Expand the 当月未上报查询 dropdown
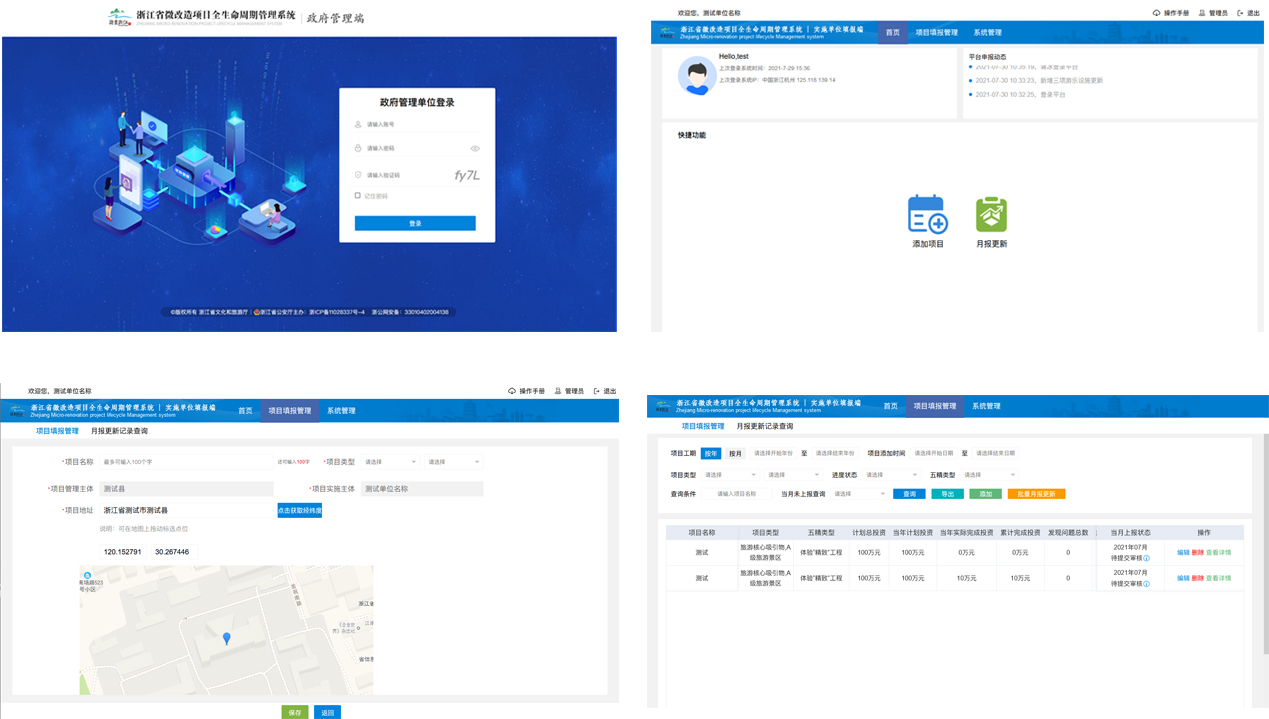The height and width of the screenshot is (719, 1269). (x=859, y=494)
